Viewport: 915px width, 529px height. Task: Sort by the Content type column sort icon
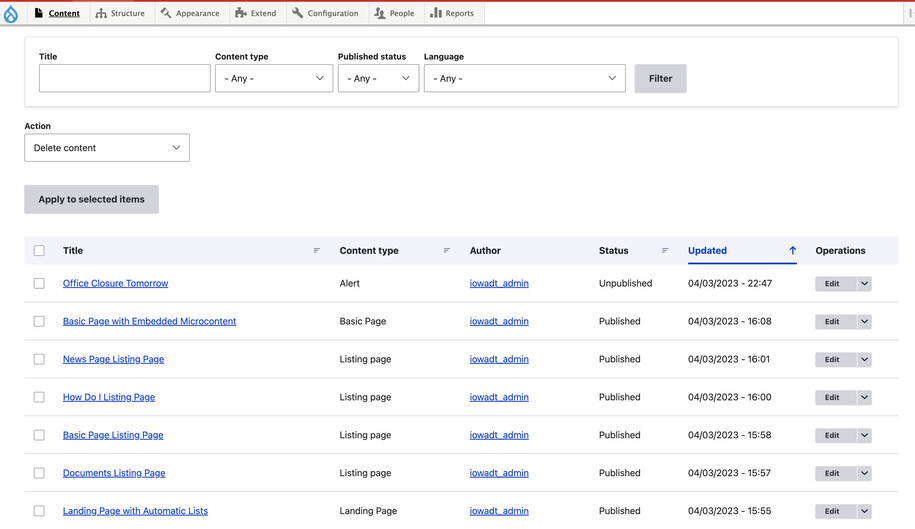446,250
